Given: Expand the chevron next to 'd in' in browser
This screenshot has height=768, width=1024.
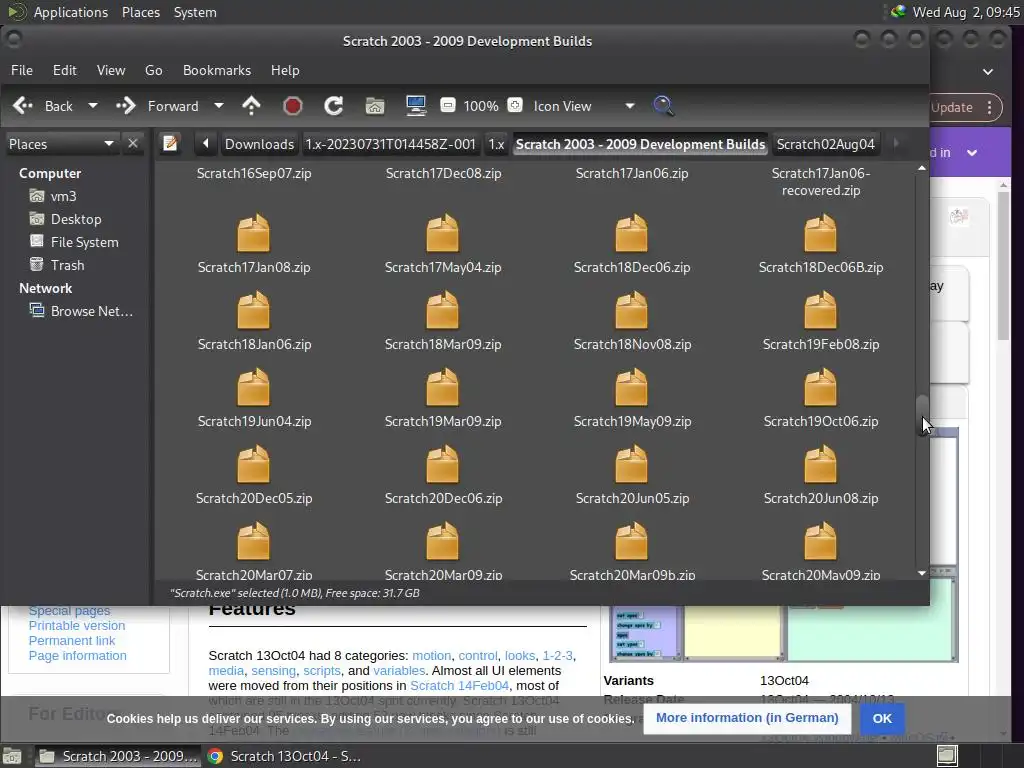Looking at the screenshot, I should coord(972,153).
